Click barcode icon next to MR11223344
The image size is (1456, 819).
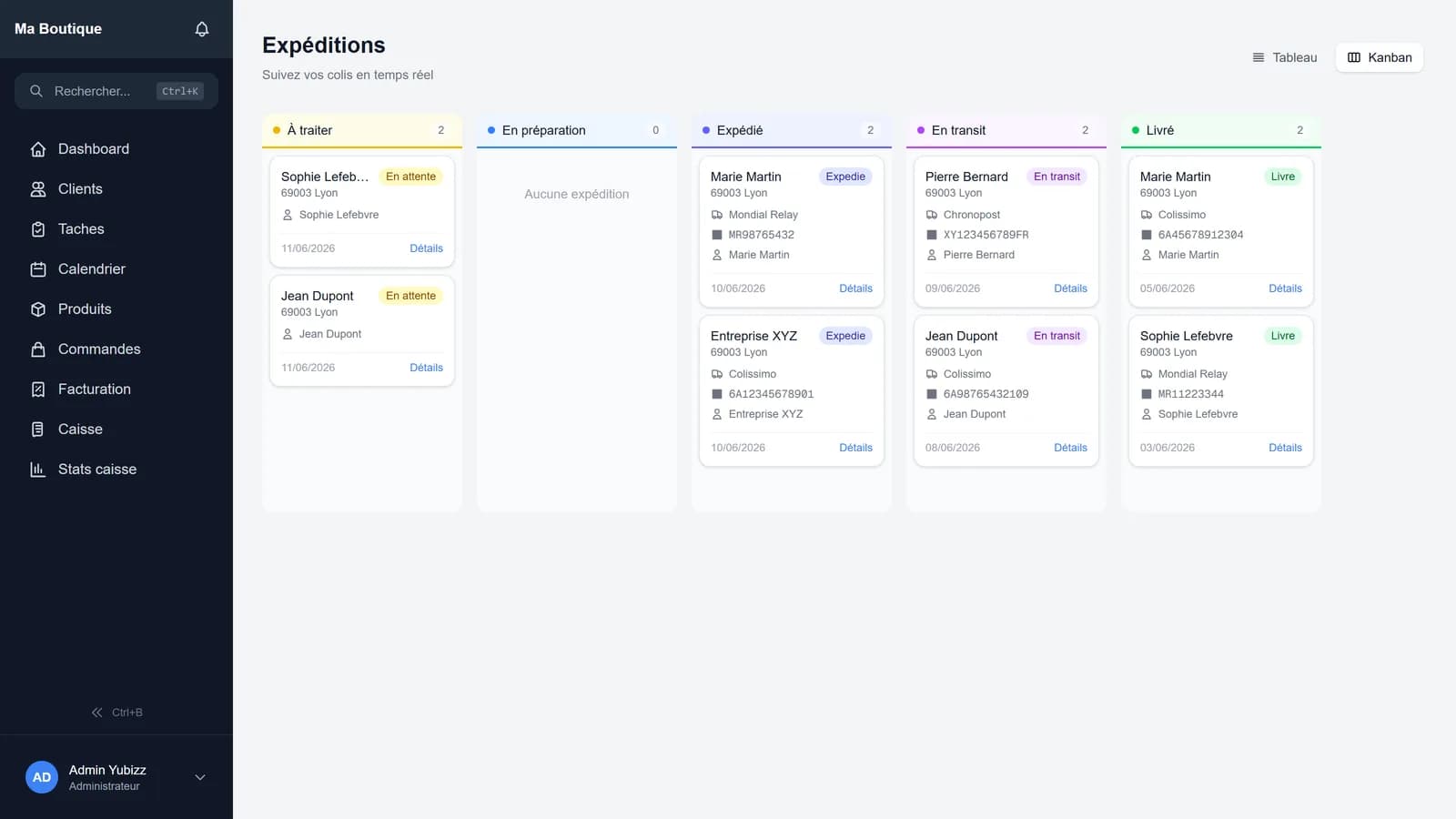point(1147,394)
